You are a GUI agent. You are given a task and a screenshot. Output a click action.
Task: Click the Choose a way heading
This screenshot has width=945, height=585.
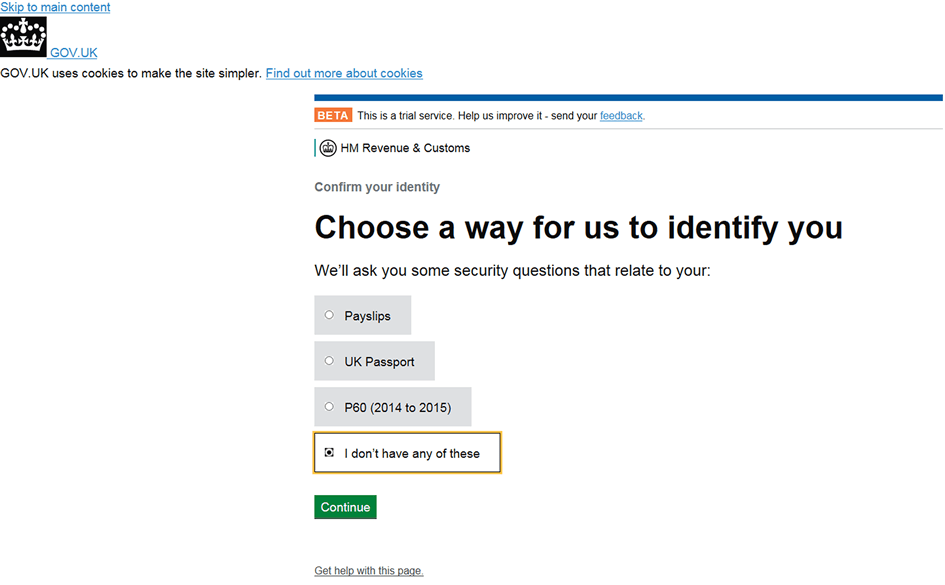coord(579,228)
